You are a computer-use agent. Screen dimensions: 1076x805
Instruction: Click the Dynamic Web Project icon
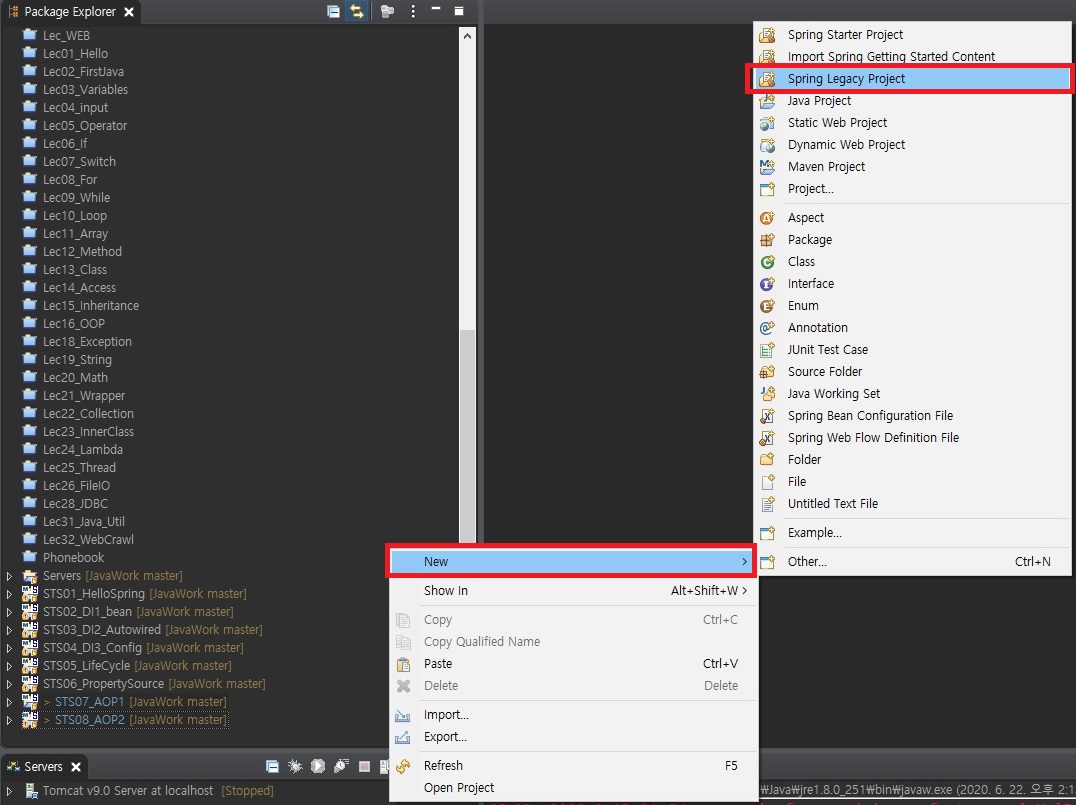pyautogui.click(x=767, y=145)
